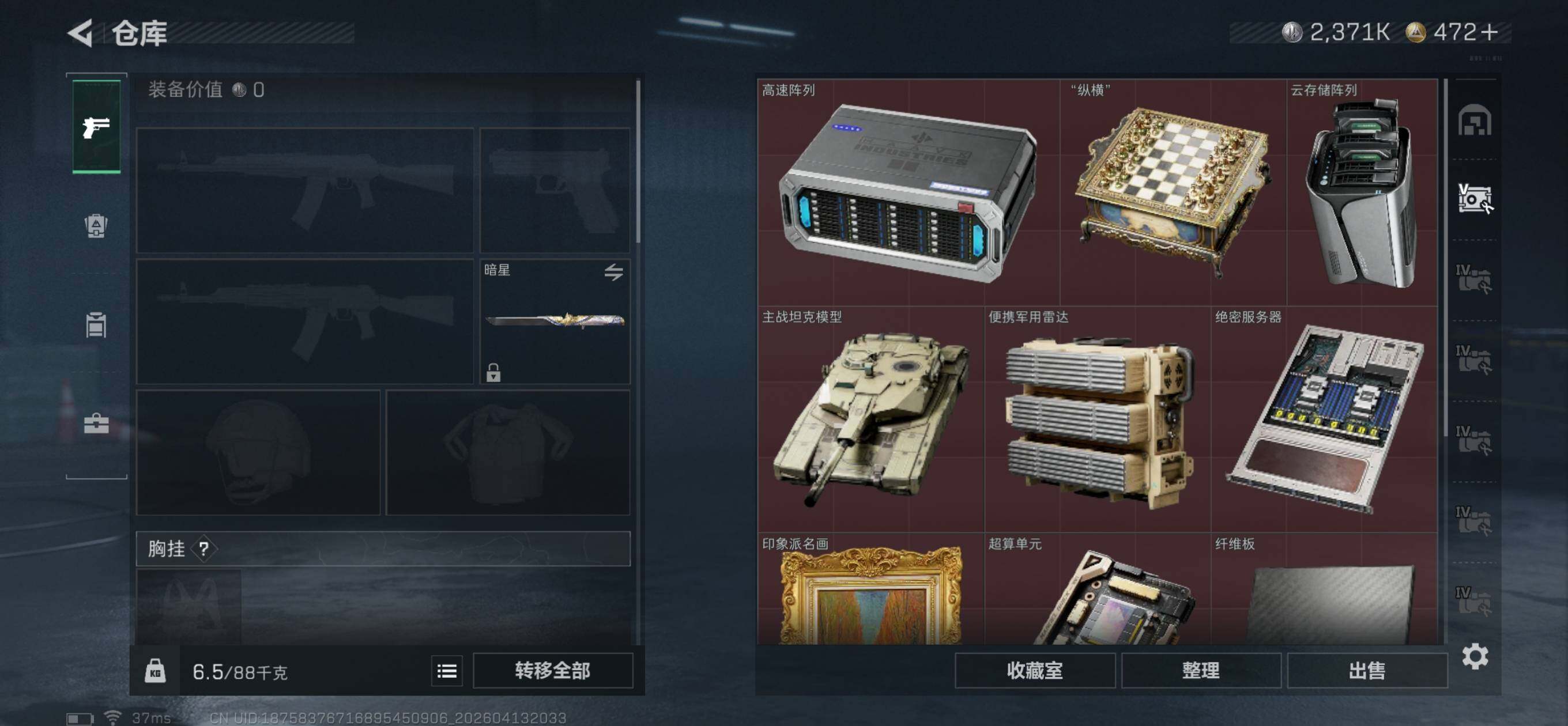Go back using the arrow beside 仓库
Image resolution: width=1568 pixels, height=726 pixels.
(81, 32)
